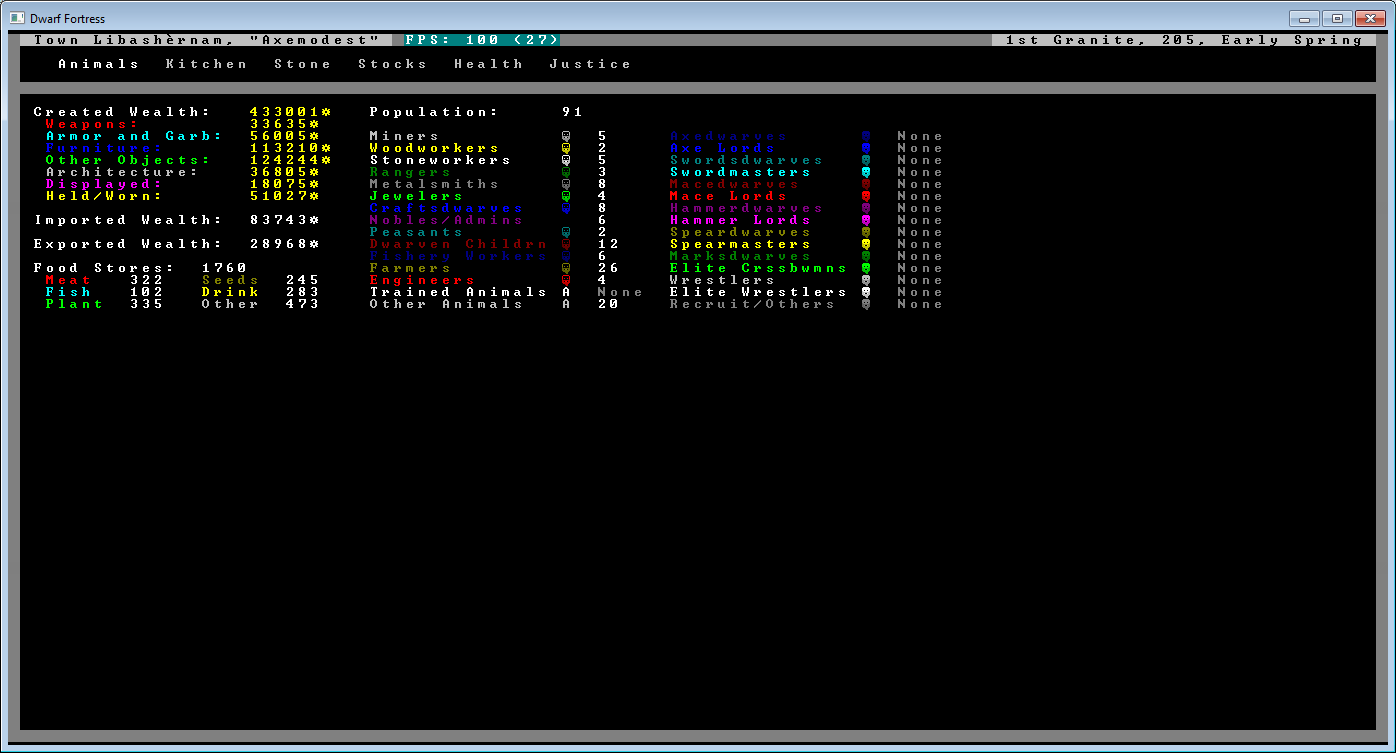1396x753 pixels.
Task: Click the Macedwarves dwarf icon
Action: 866,184
